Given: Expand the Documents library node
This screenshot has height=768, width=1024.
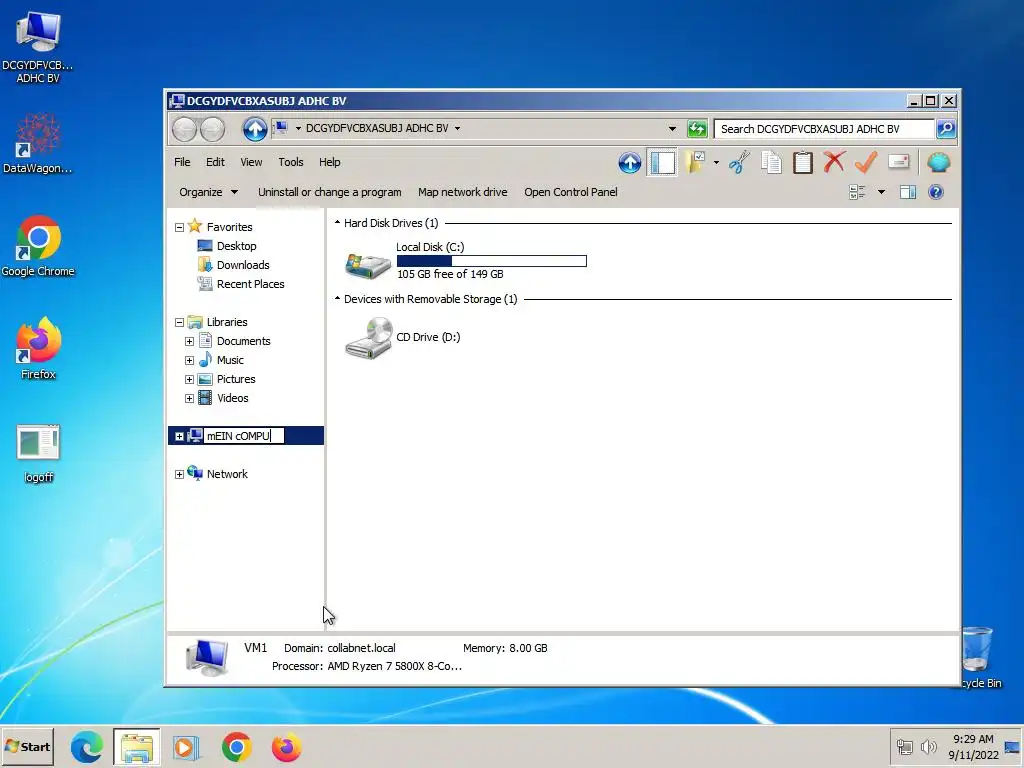Looking at the screenshot, I should tap(189, 342).
